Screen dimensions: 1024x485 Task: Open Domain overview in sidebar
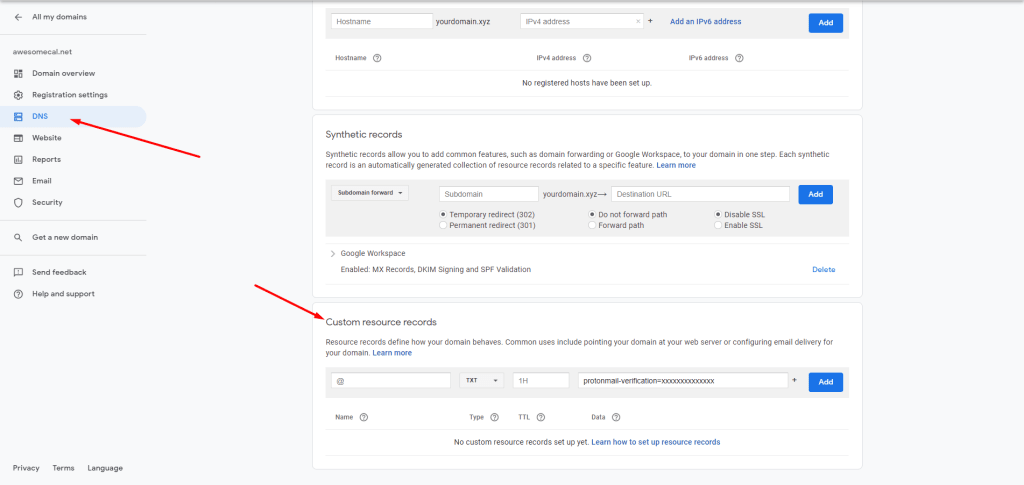tap(63, 73)
